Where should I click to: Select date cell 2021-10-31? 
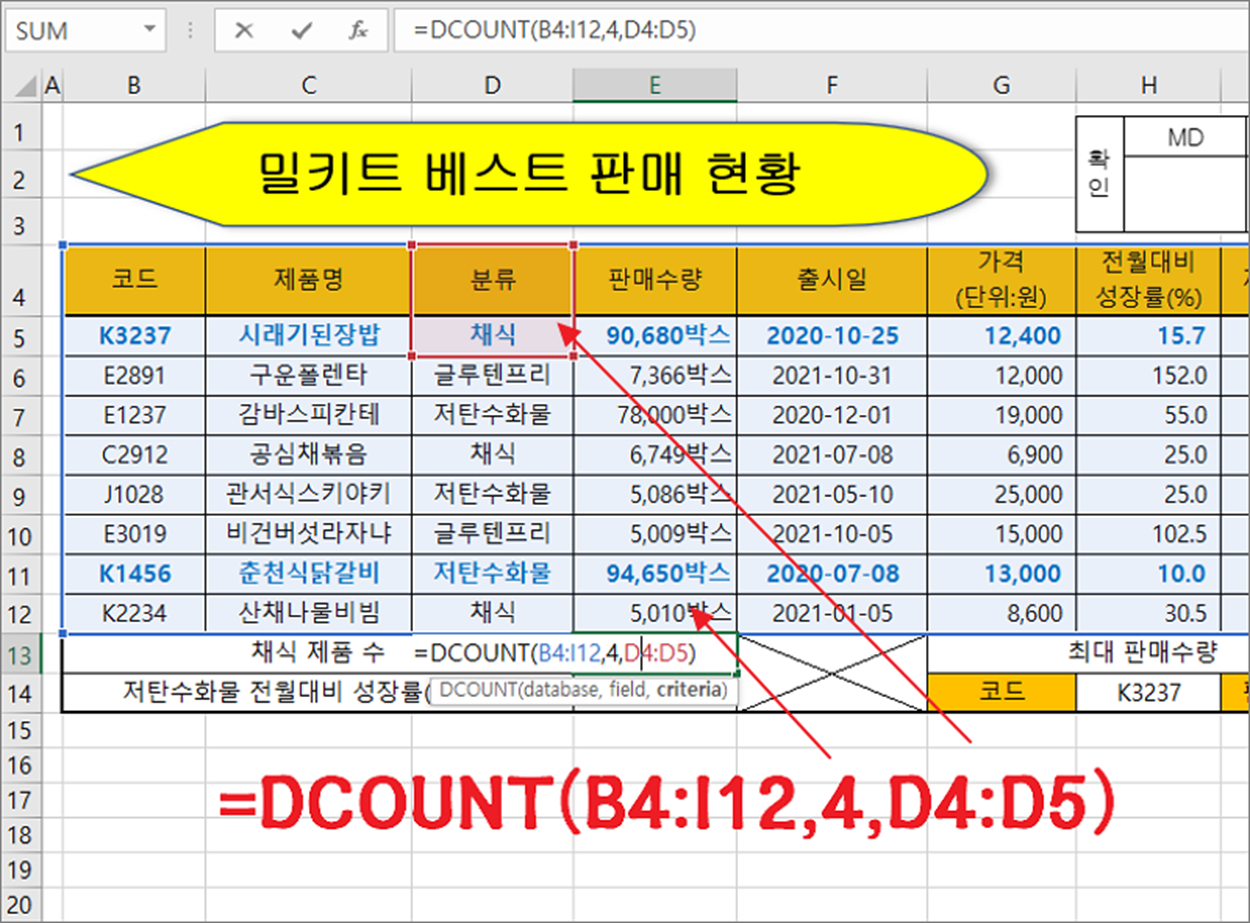point(832,376)
